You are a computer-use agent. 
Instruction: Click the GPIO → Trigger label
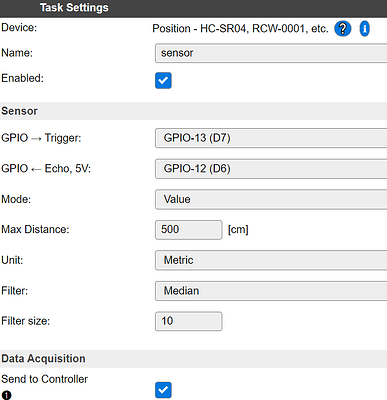[41, 138]
